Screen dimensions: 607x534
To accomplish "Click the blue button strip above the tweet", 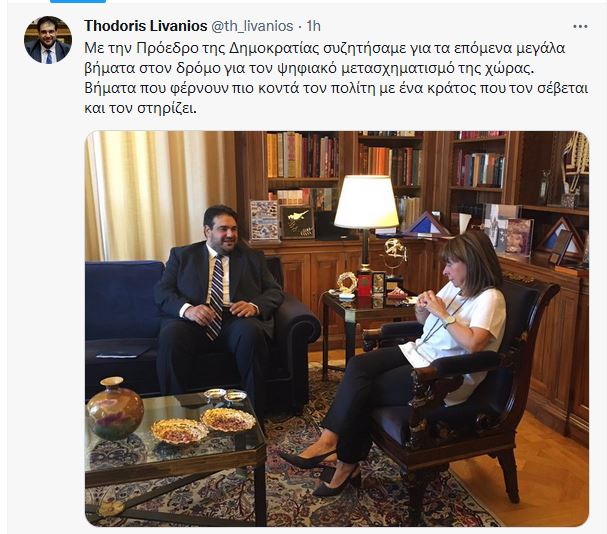I will 78,1.
